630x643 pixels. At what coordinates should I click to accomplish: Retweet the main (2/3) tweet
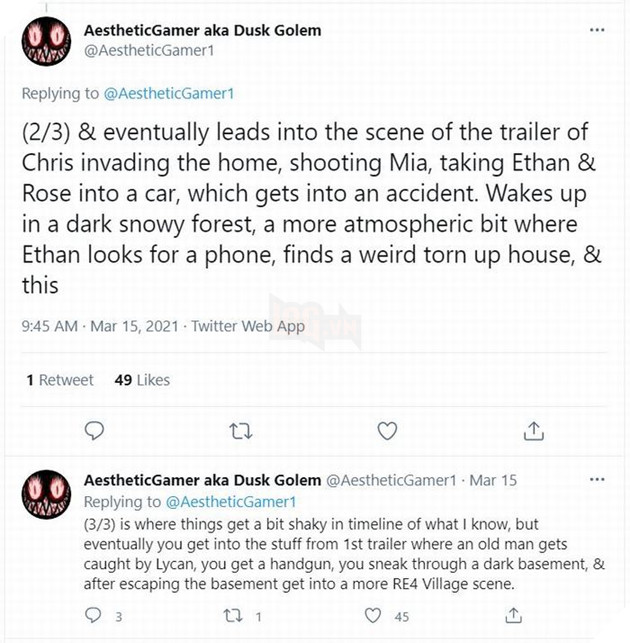[240, 431]
